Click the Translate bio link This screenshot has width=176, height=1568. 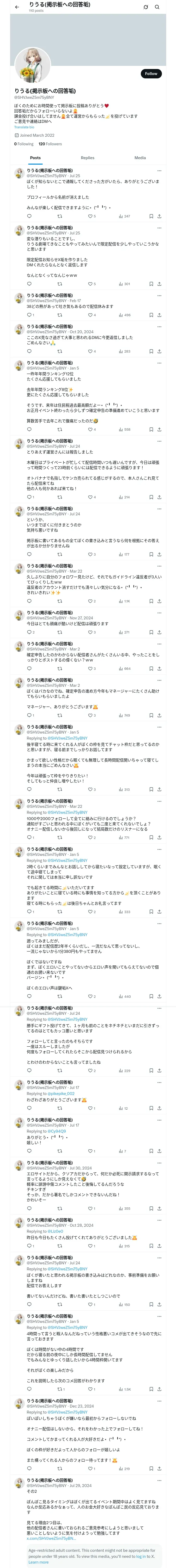click(24, 127)
